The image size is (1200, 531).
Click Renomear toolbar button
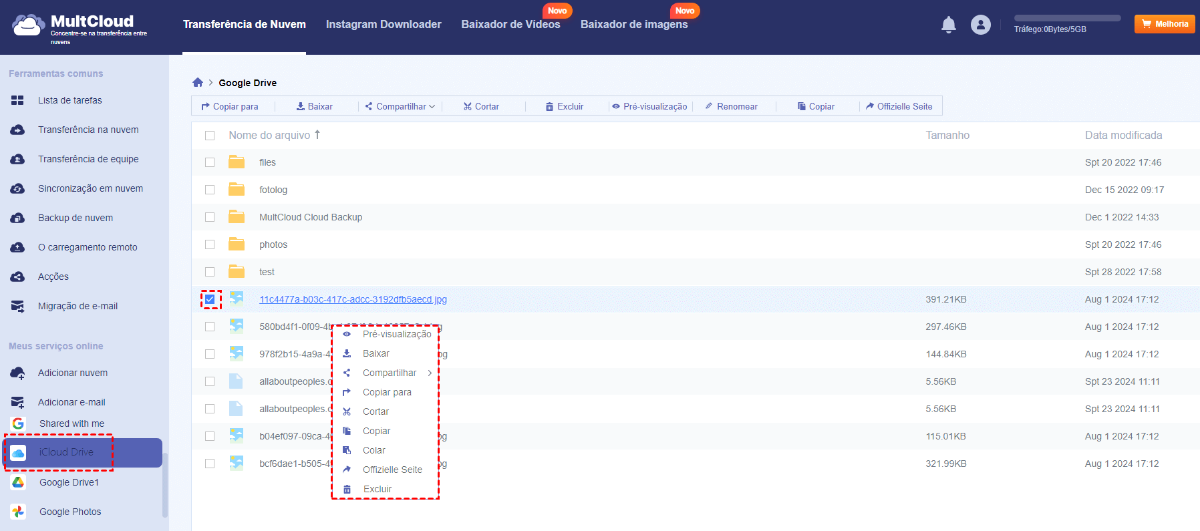tap(731, 106)
